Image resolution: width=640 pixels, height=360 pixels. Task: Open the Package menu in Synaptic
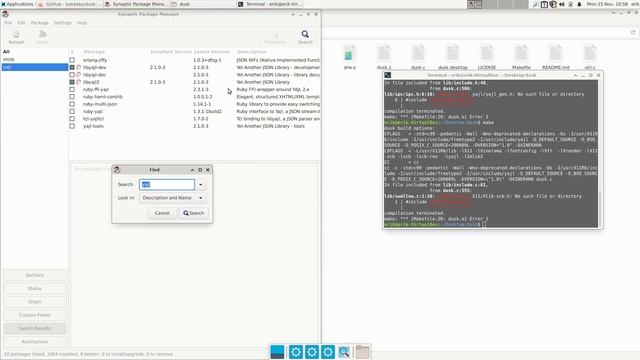[40, 23]
